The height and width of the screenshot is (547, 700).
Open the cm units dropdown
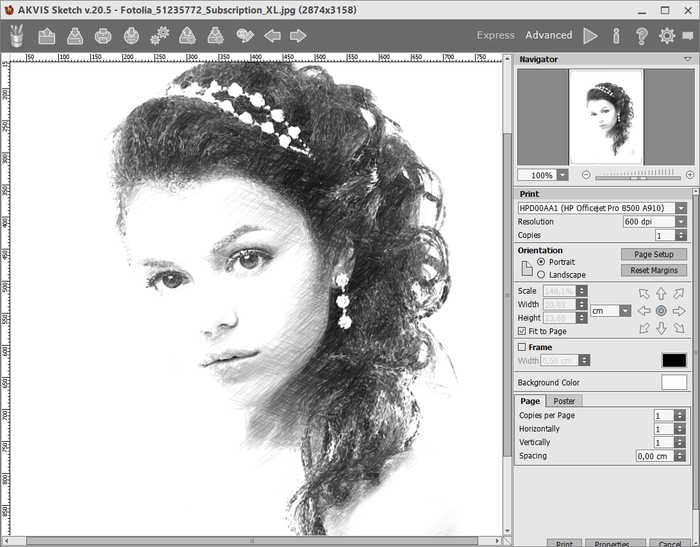625,311
